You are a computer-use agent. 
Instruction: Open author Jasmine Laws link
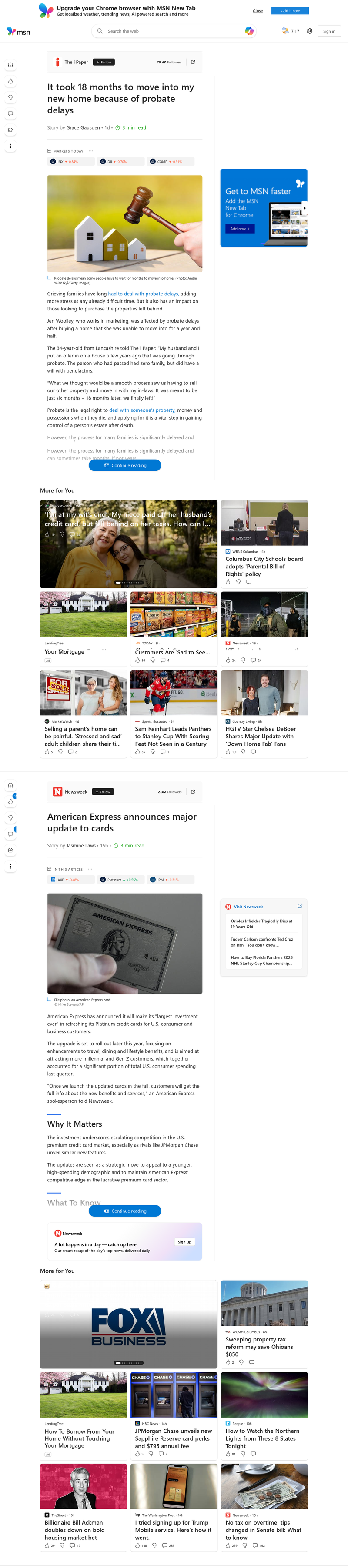[x=81, y=845]
